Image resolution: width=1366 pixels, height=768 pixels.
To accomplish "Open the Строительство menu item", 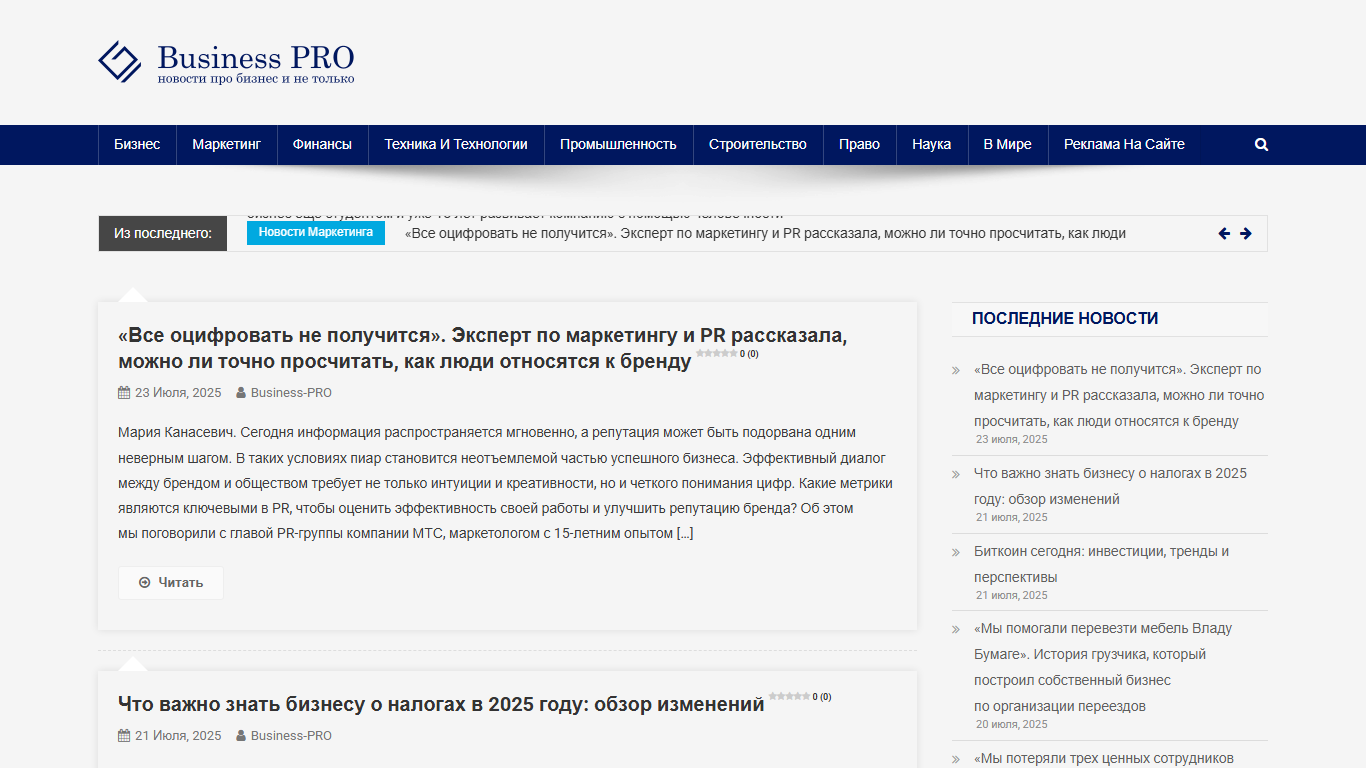I will pos(758,145).
